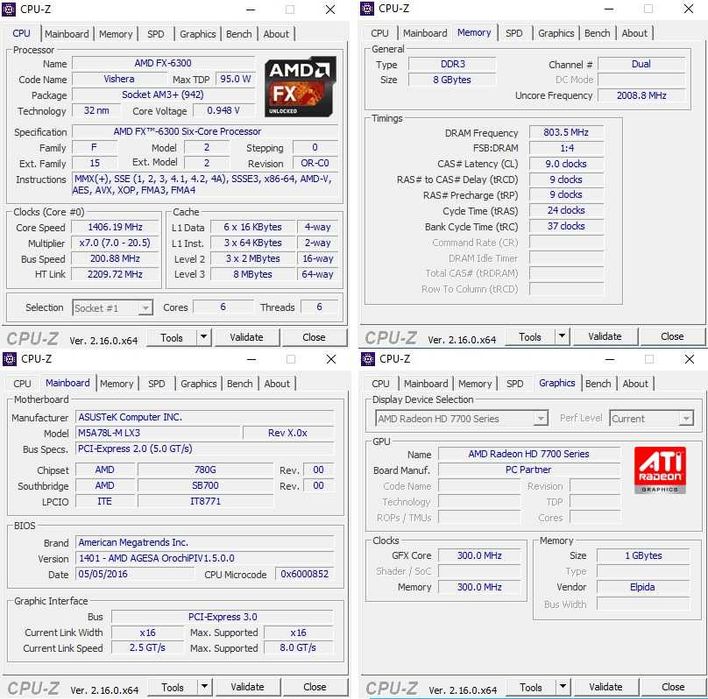
Task: Select Graphics tab in the Mainboard window
Action: pos(198,383)
